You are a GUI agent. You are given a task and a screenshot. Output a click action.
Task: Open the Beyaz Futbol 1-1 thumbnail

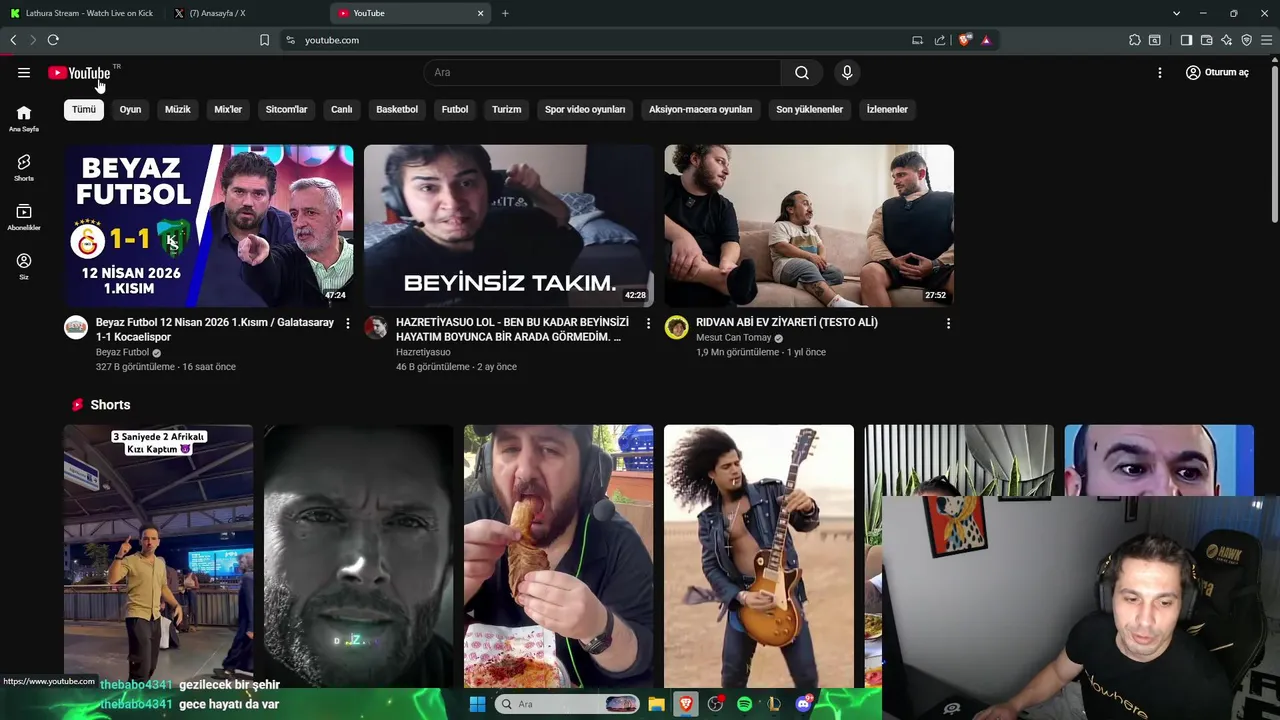(x=209, y=226)
